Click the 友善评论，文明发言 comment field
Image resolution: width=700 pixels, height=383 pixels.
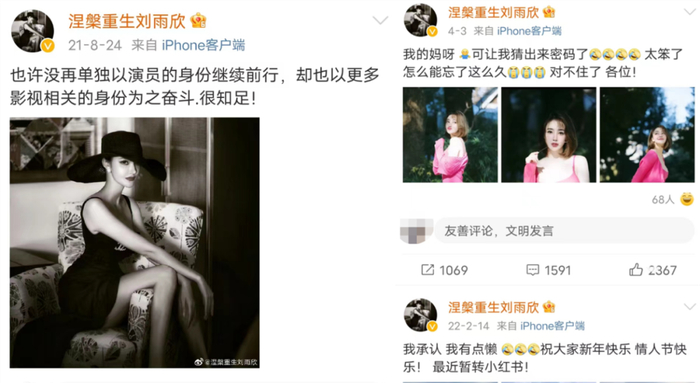[x=564, y=231]
